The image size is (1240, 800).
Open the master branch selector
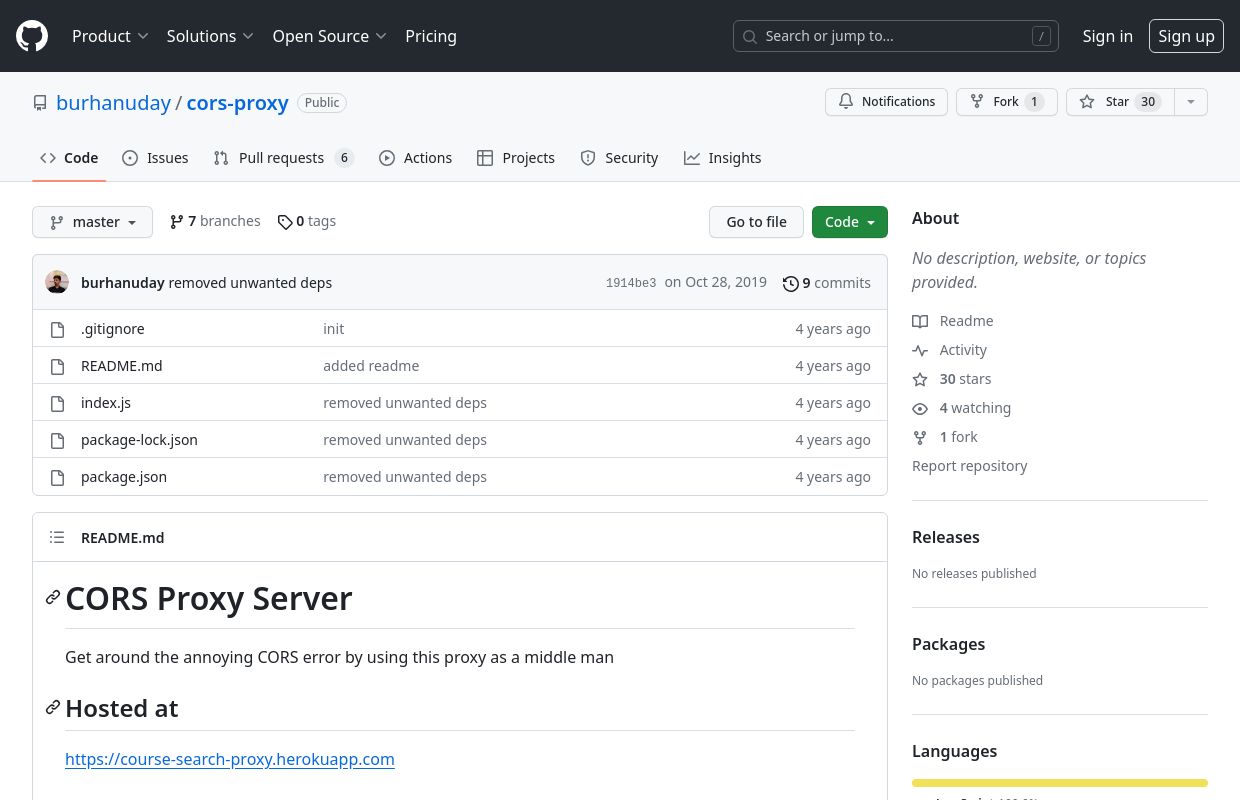[92, 222]
